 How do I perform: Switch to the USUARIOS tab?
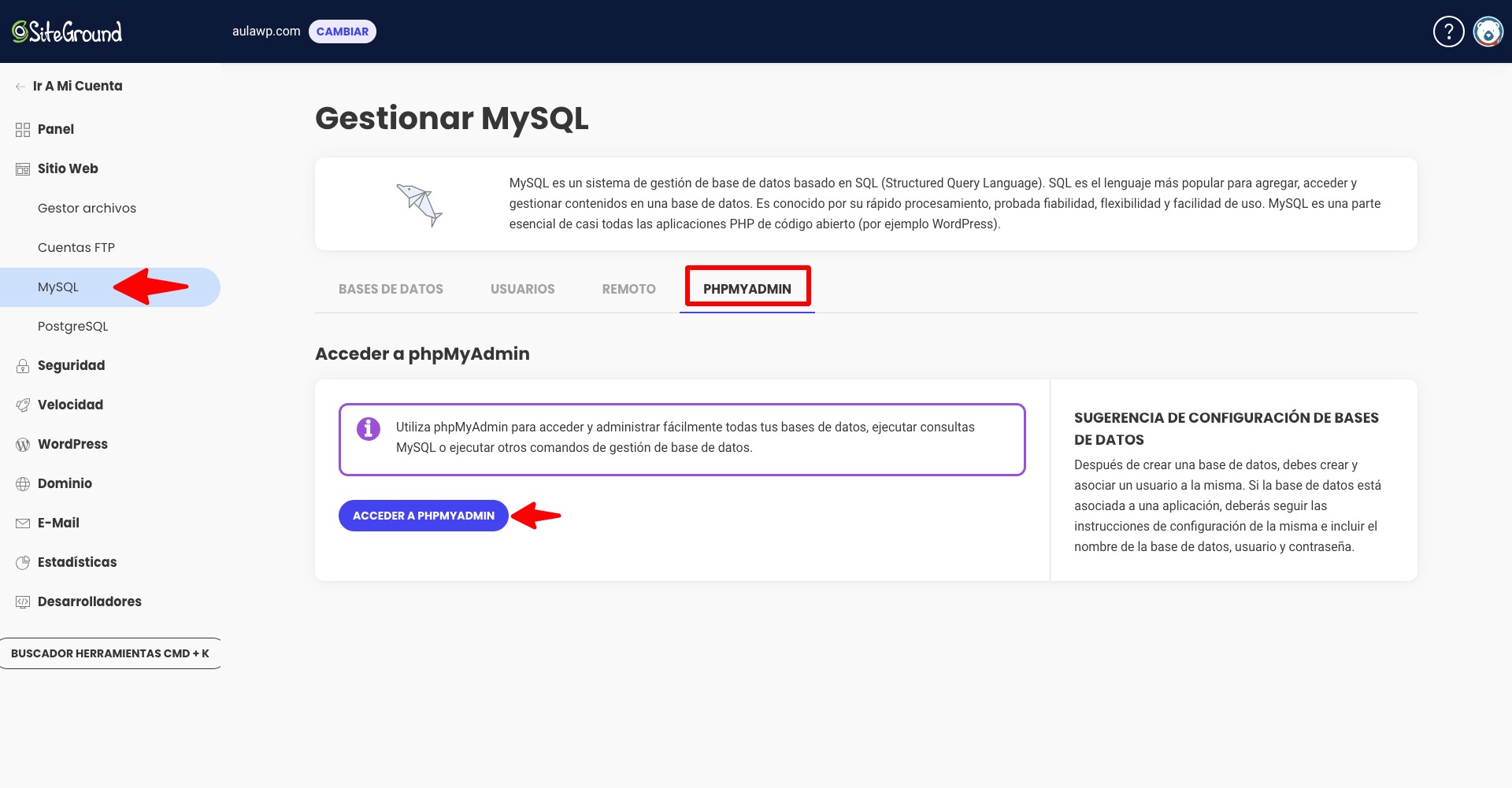click(x=522, y=289)
